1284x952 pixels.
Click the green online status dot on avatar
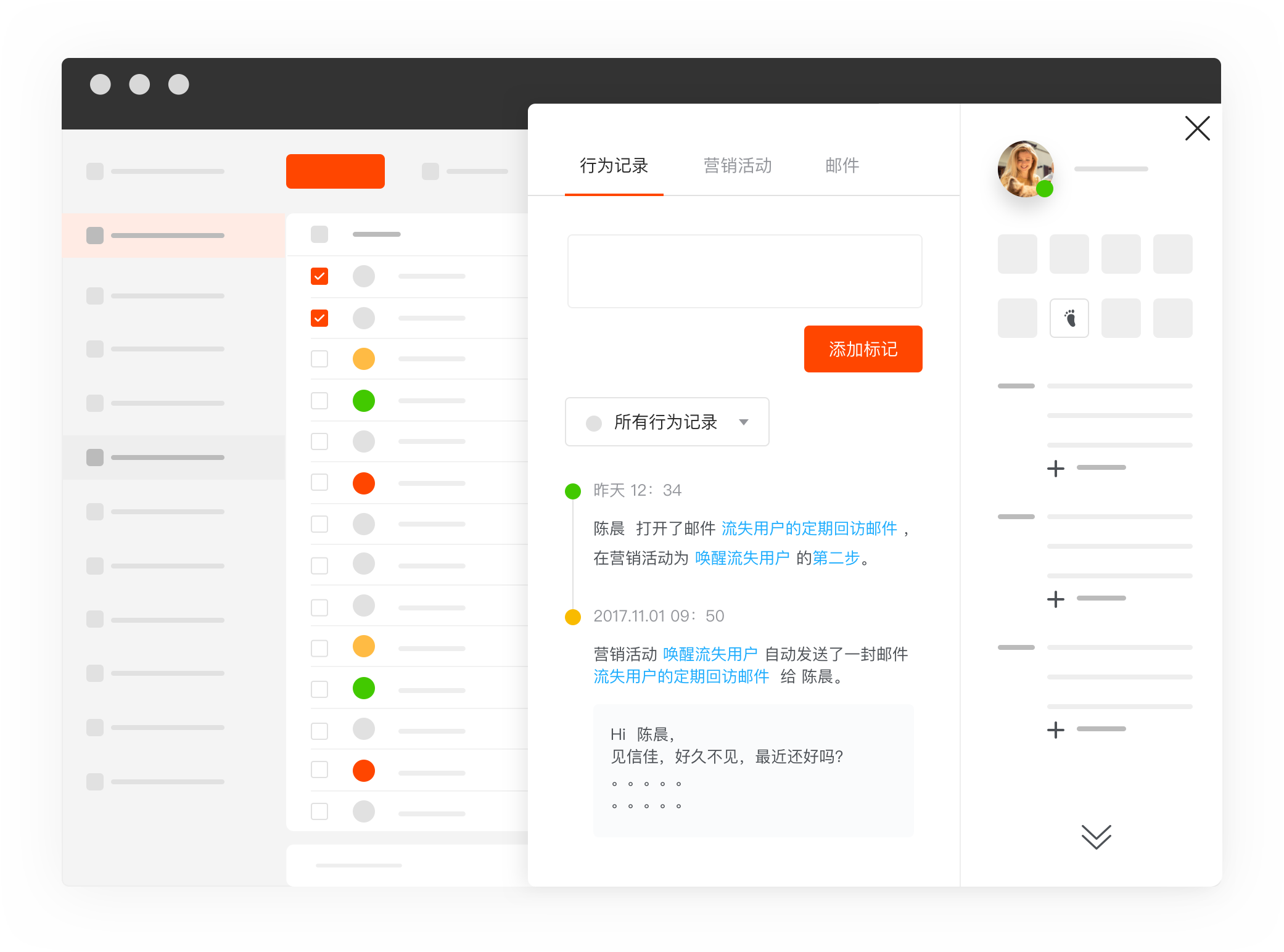[x=1044, y=189]
